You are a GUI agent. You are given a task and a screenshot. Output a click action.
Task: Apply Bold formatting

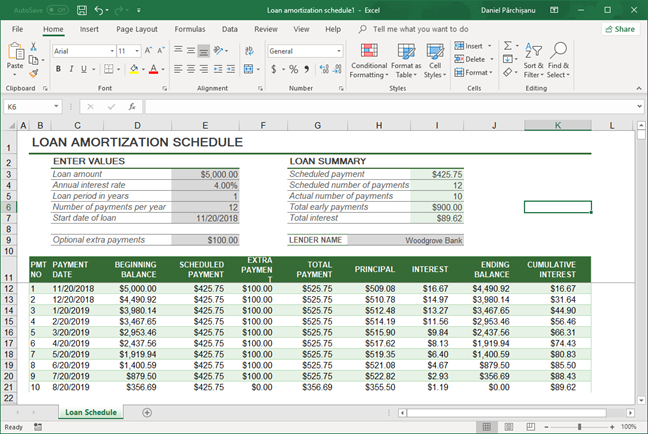(x=58, y=69)
